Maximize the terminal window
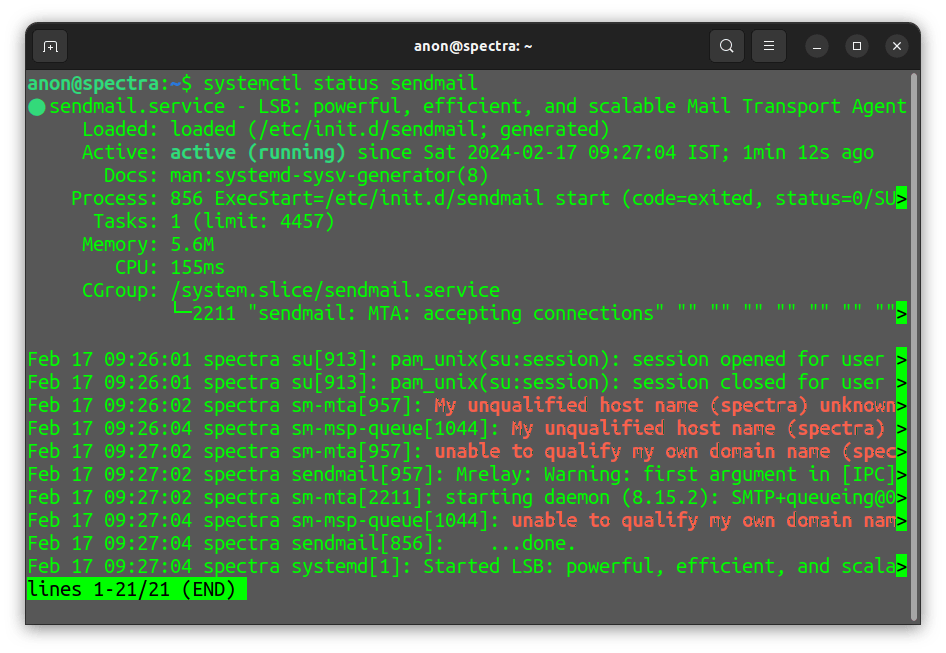Viewport: 946px width, 653px height. (x=857, y=46)
